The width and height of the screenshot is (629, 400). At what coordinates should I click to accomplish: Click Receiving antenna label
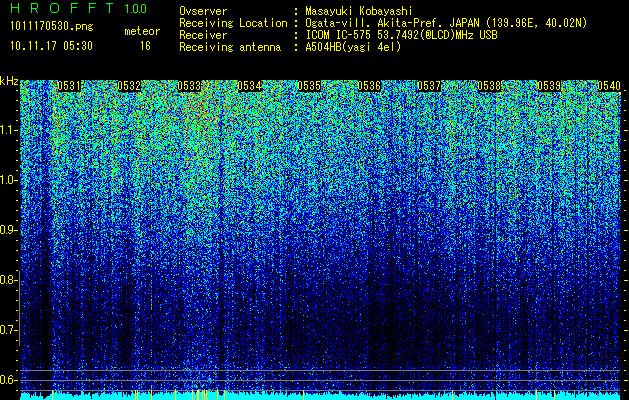pos(230,47)
